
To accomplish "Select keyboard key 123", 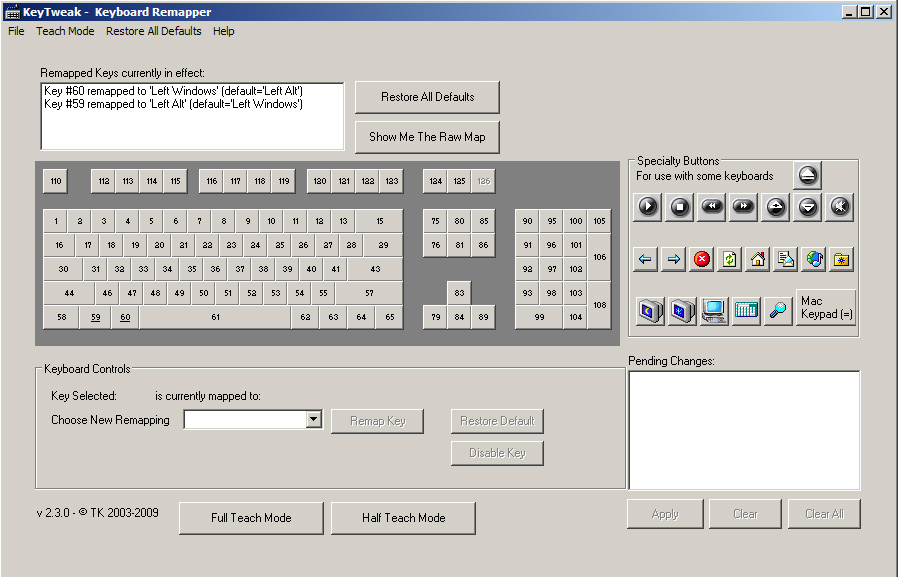I will [x=392, y=181].
